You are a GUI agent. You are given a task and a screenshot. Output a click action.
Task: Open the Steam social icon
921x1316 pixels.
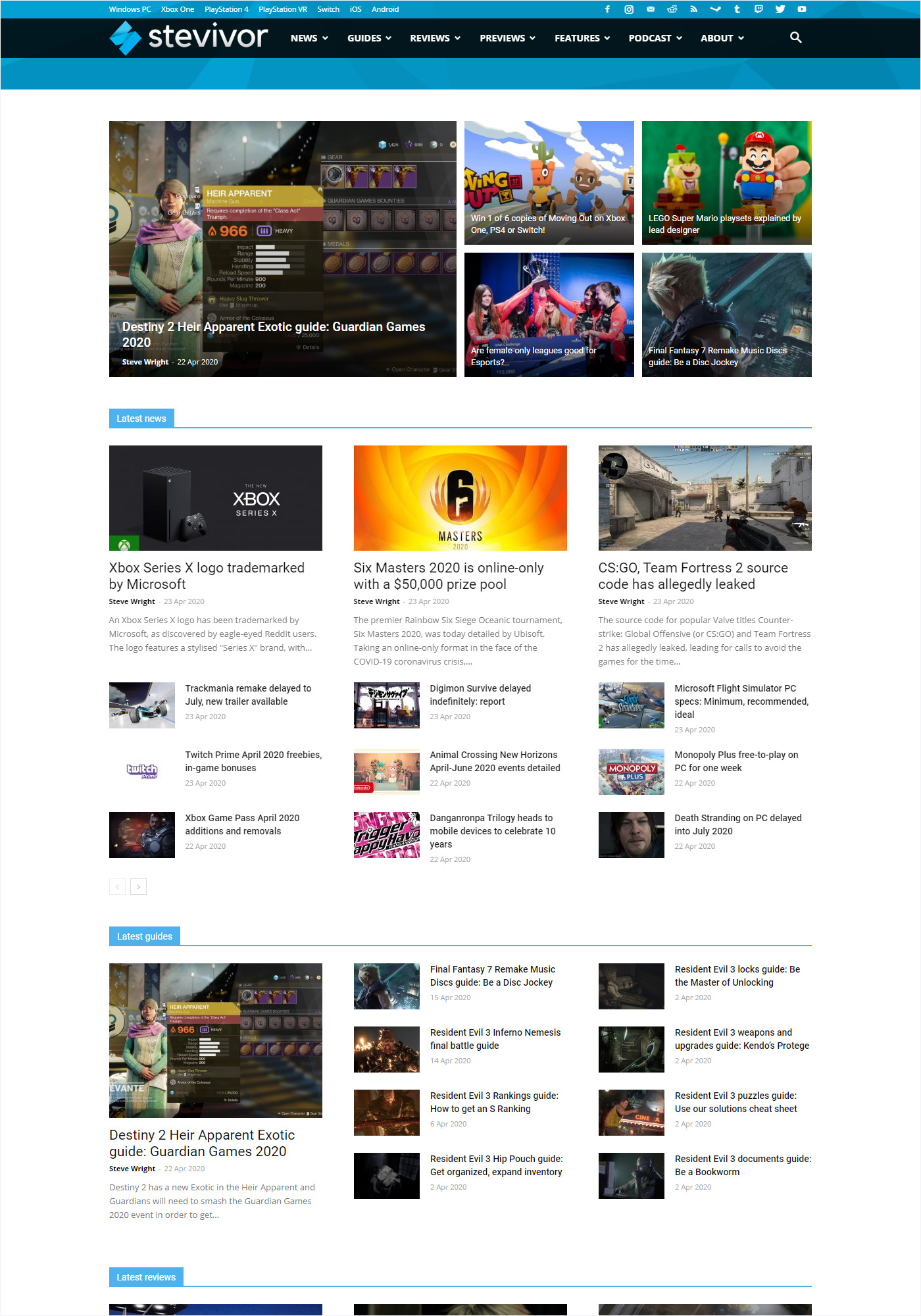pyautogui.click(x=715, y=9)
